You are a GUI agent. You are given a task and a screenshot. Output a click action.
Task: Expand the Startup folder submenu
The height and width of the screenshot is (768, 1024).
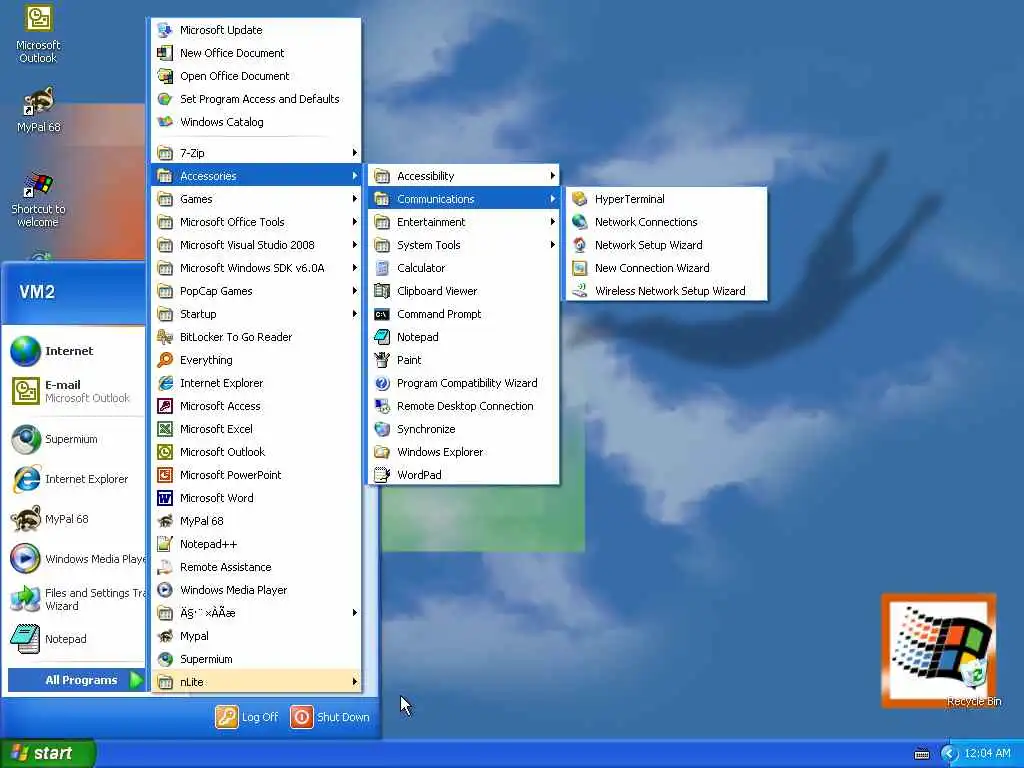[x=256, y=314]
